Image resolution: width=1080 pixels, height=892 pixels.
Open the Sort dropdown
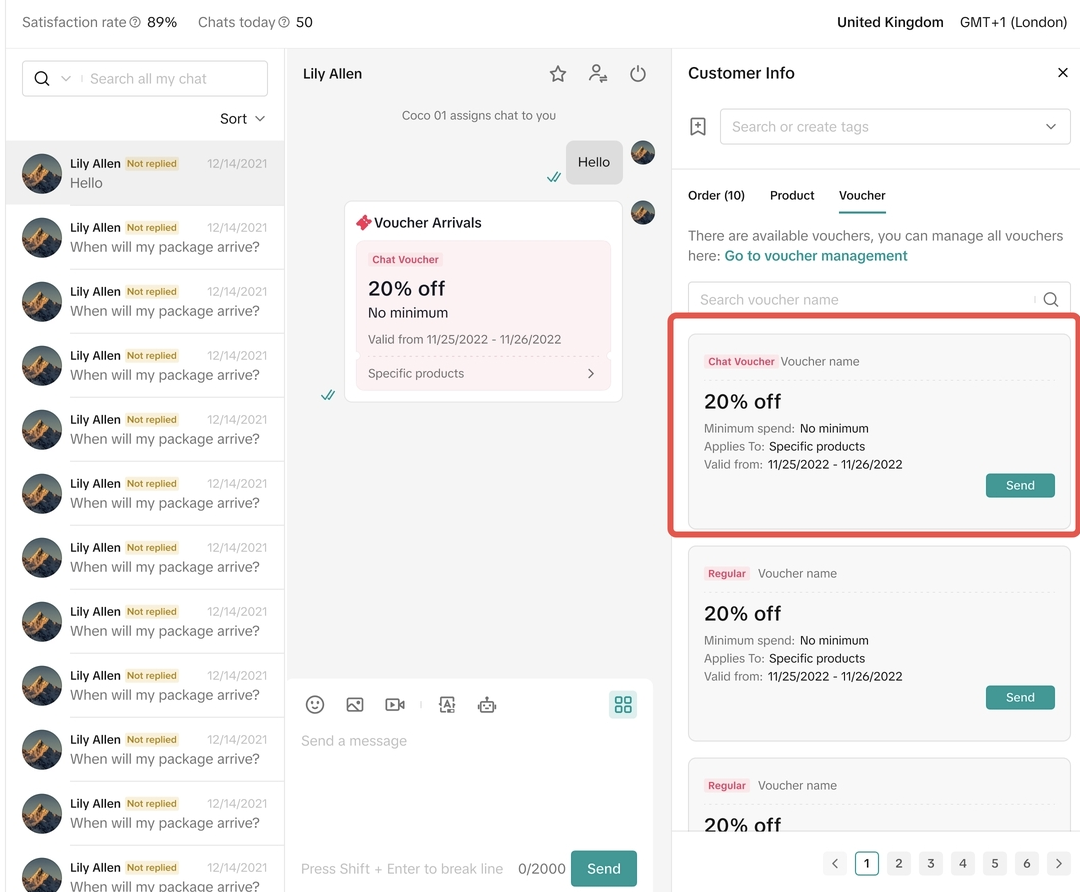pyautogui.click(x=243, y=119)
